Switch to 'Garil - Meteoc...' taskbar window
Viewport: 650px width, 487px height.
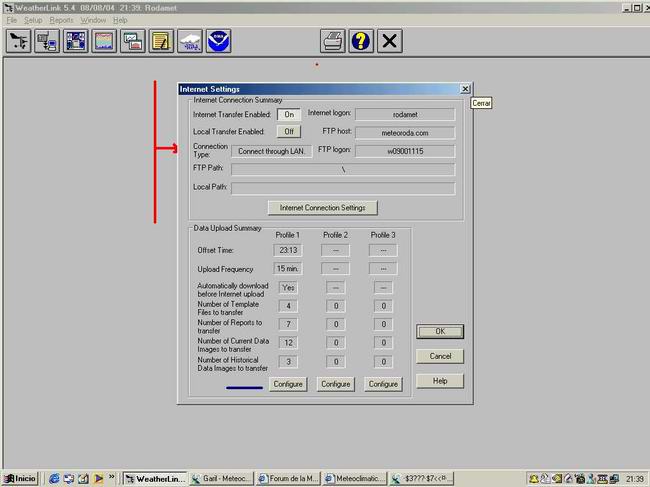pos(221,479)
